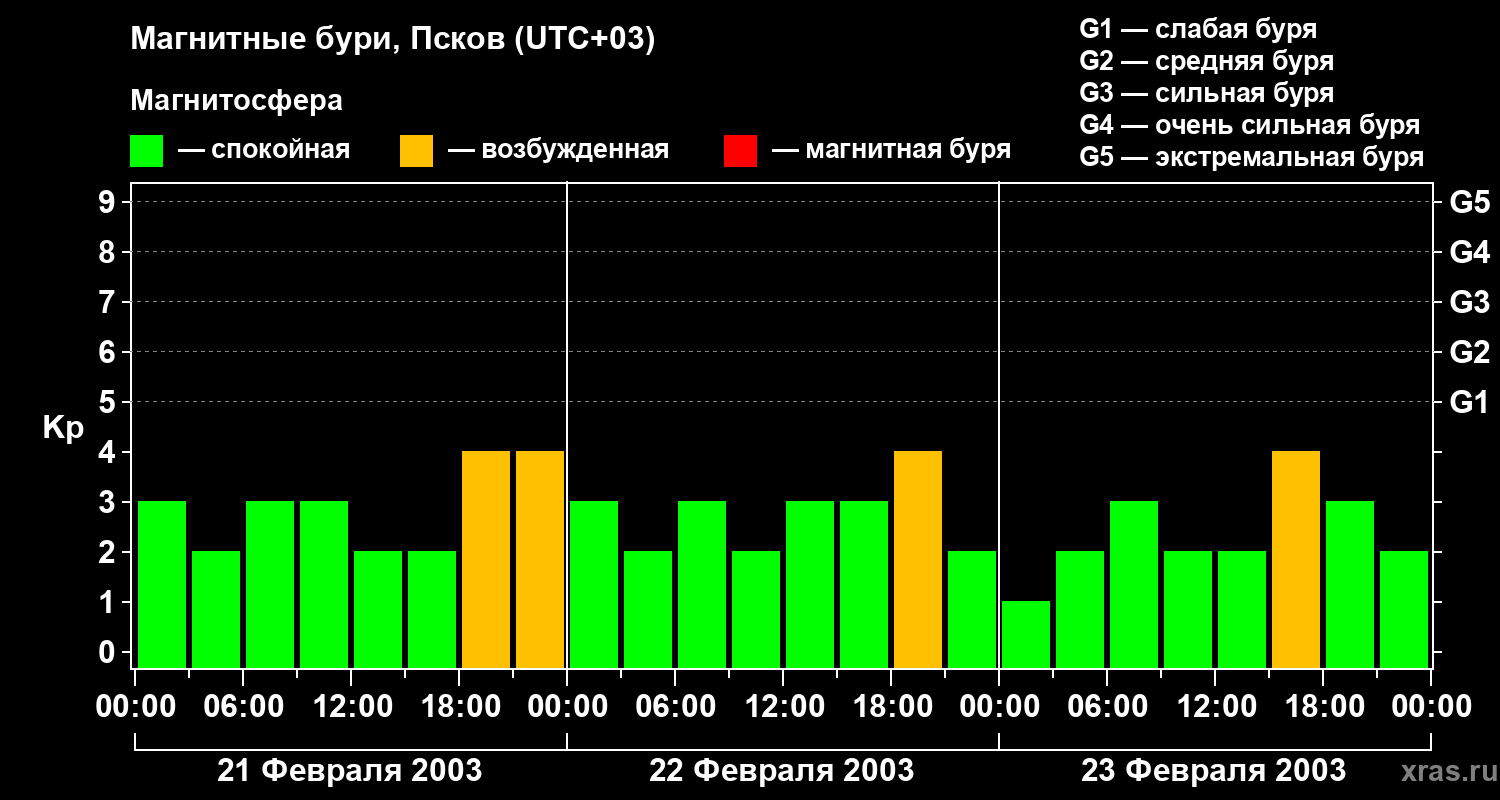This screenshot has height=800, width=1500.
Task: Click the first green bar on 21 February
Action: point(162,584)
